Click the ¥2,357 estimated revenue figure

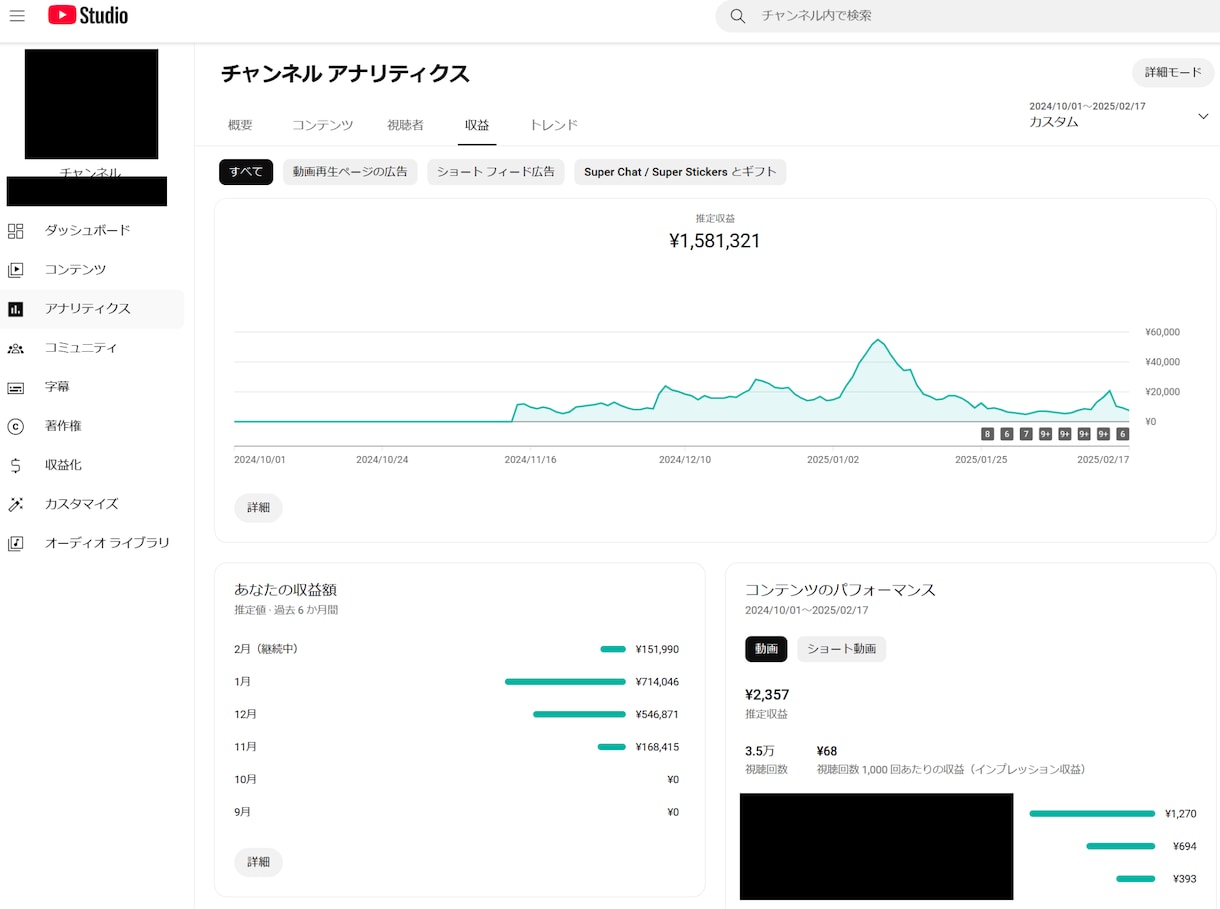(767, 694)
